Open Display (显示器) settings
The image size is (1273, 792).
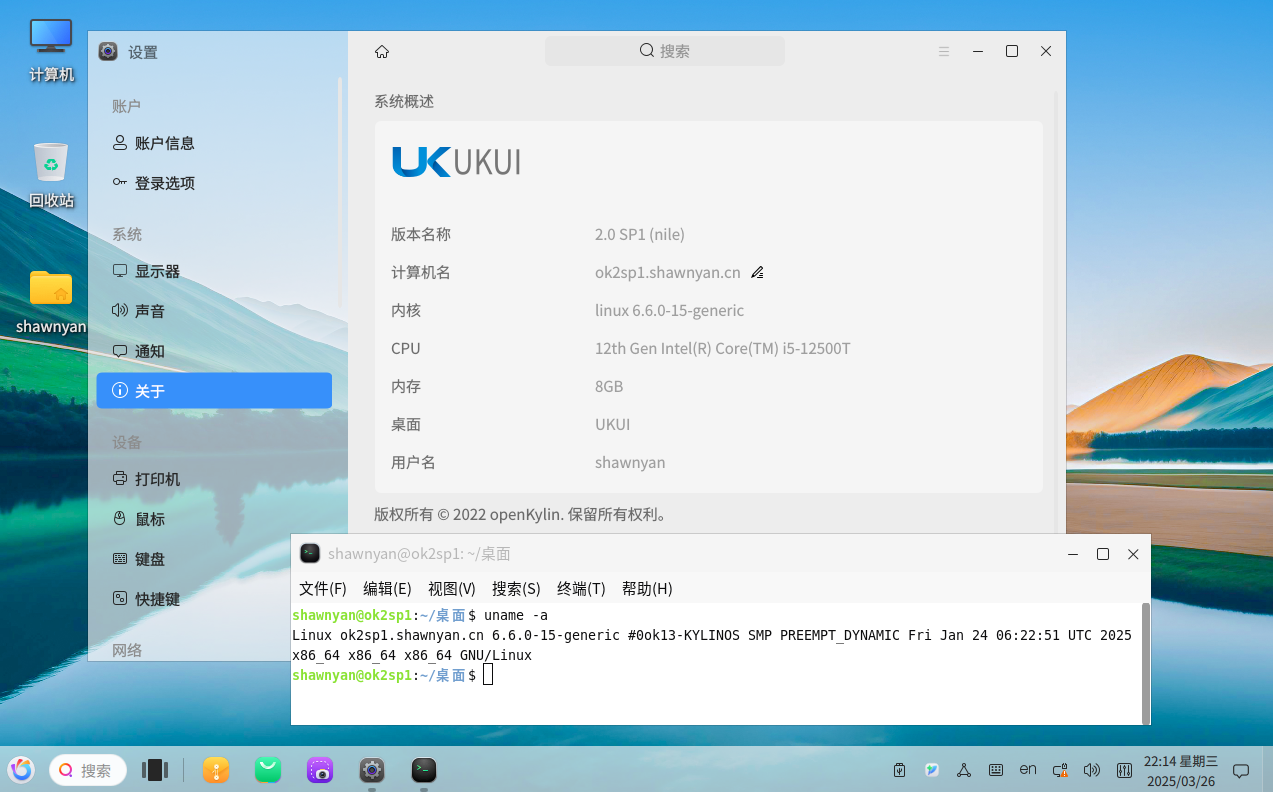(x=157, y=271)
